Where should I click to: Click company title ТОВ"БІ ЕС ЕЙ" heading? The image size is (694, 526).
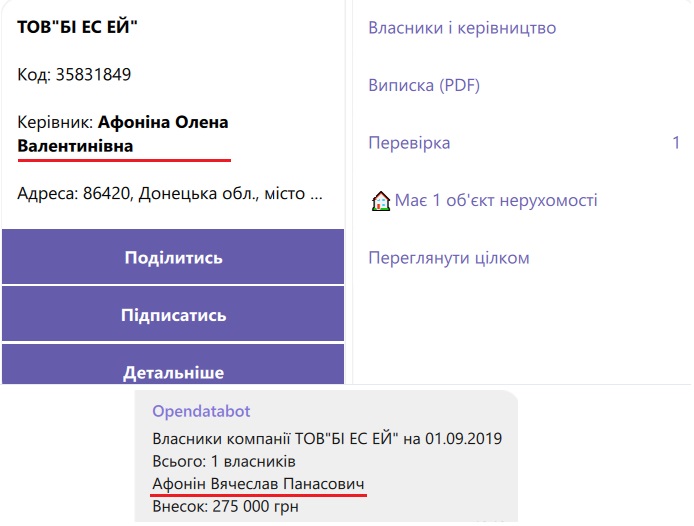(77, 26)
